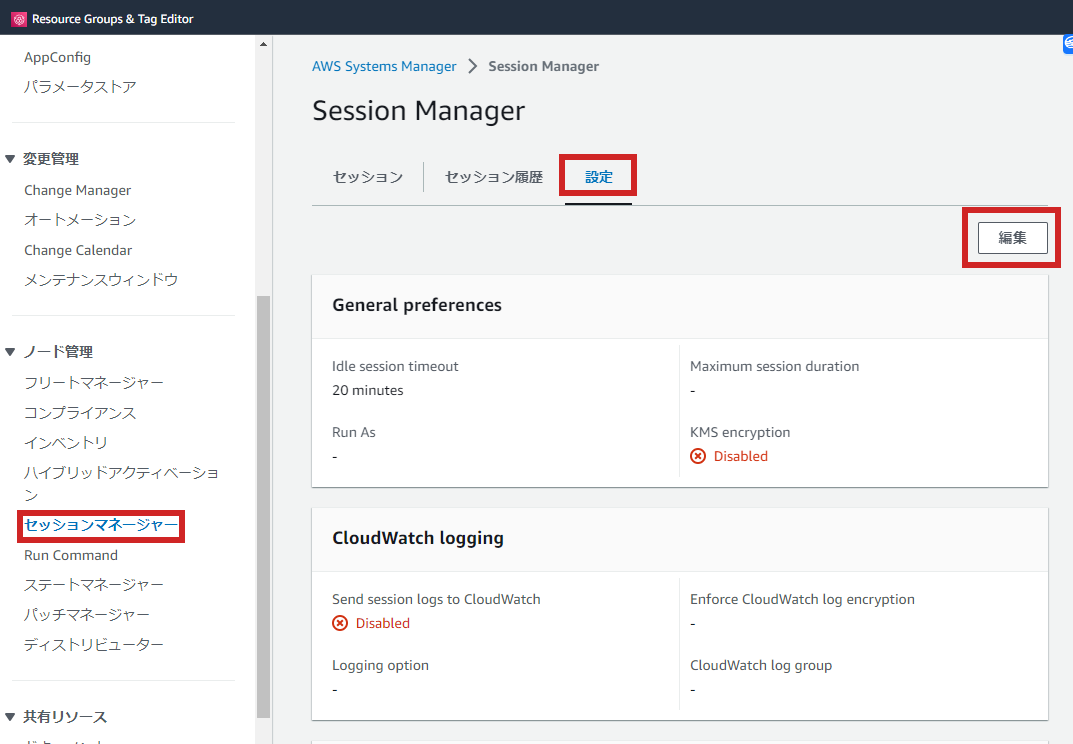Image resolution: width=1073 pixels, height=744 pixels.
Task: Click the 20 minutes timeout value
Action: tap(367, 390)
